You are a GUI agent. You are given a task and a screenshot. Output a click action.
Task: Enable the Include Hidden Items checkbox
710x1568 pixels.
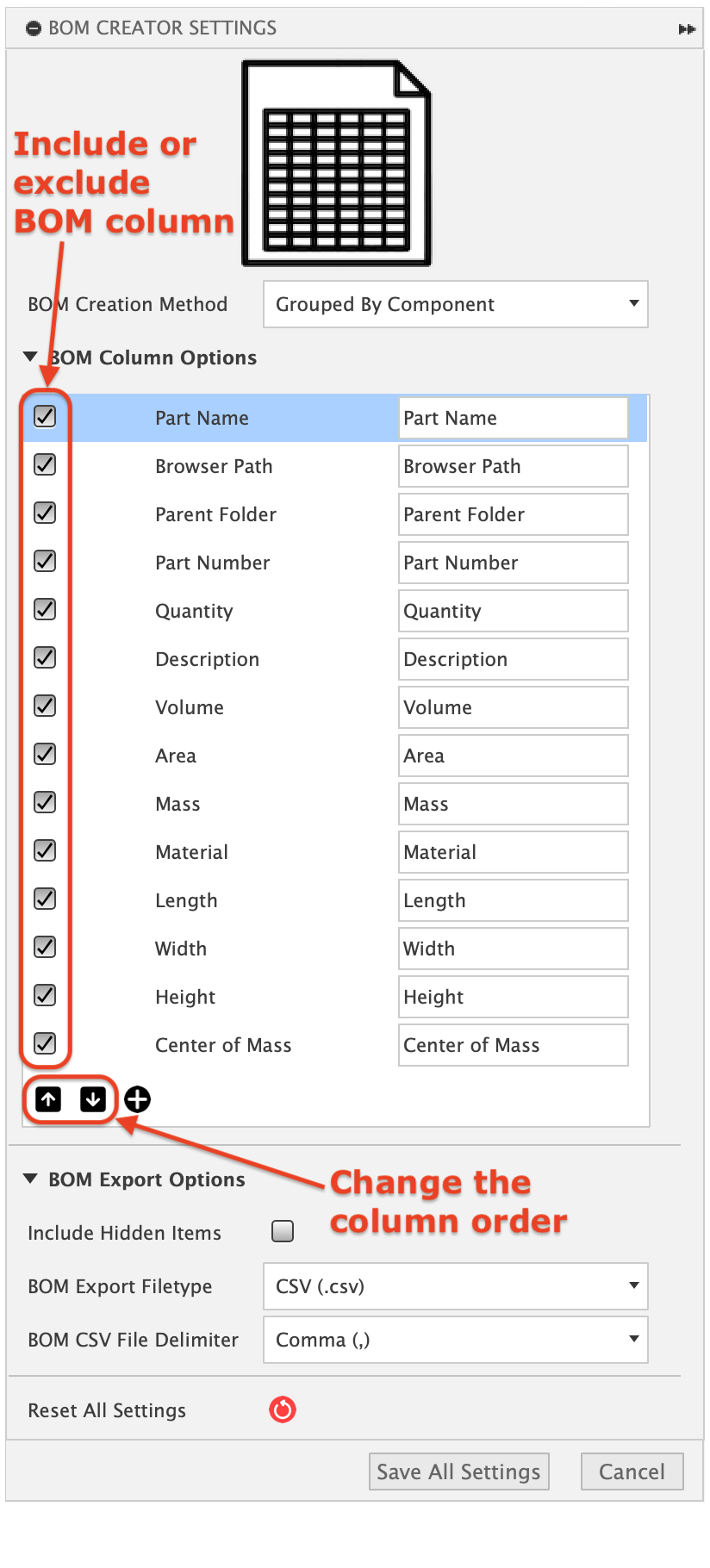pyautogui.click(x=283, y=1231)
